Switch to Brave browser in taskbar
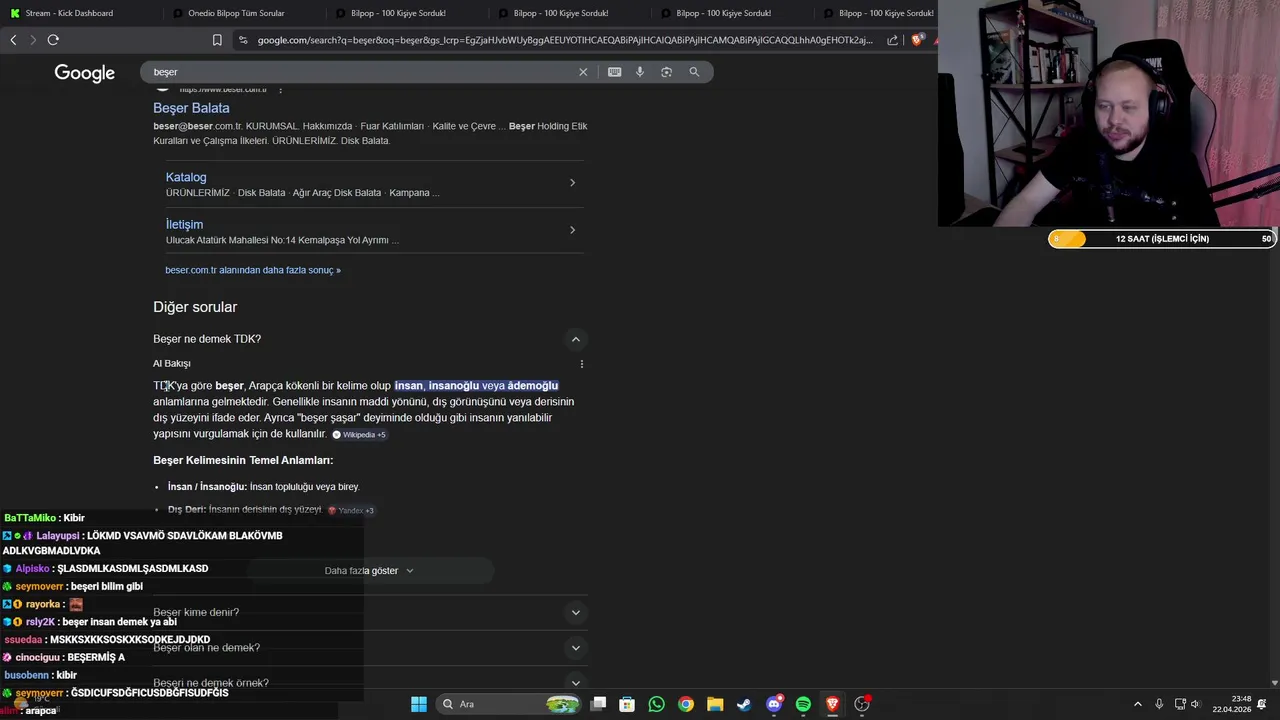 click(832, 704)
